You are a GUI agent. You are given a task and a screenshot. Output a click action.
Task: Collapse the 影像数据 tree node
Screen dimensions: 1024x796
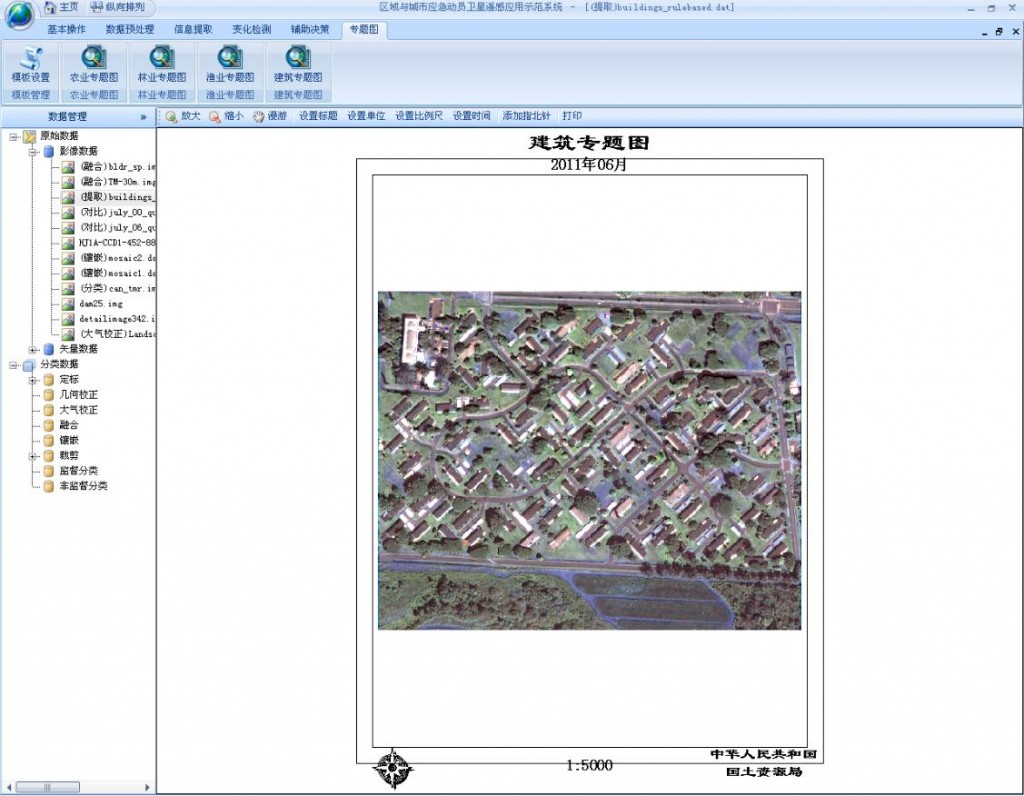pyautogui.click(x=33, y=151)
